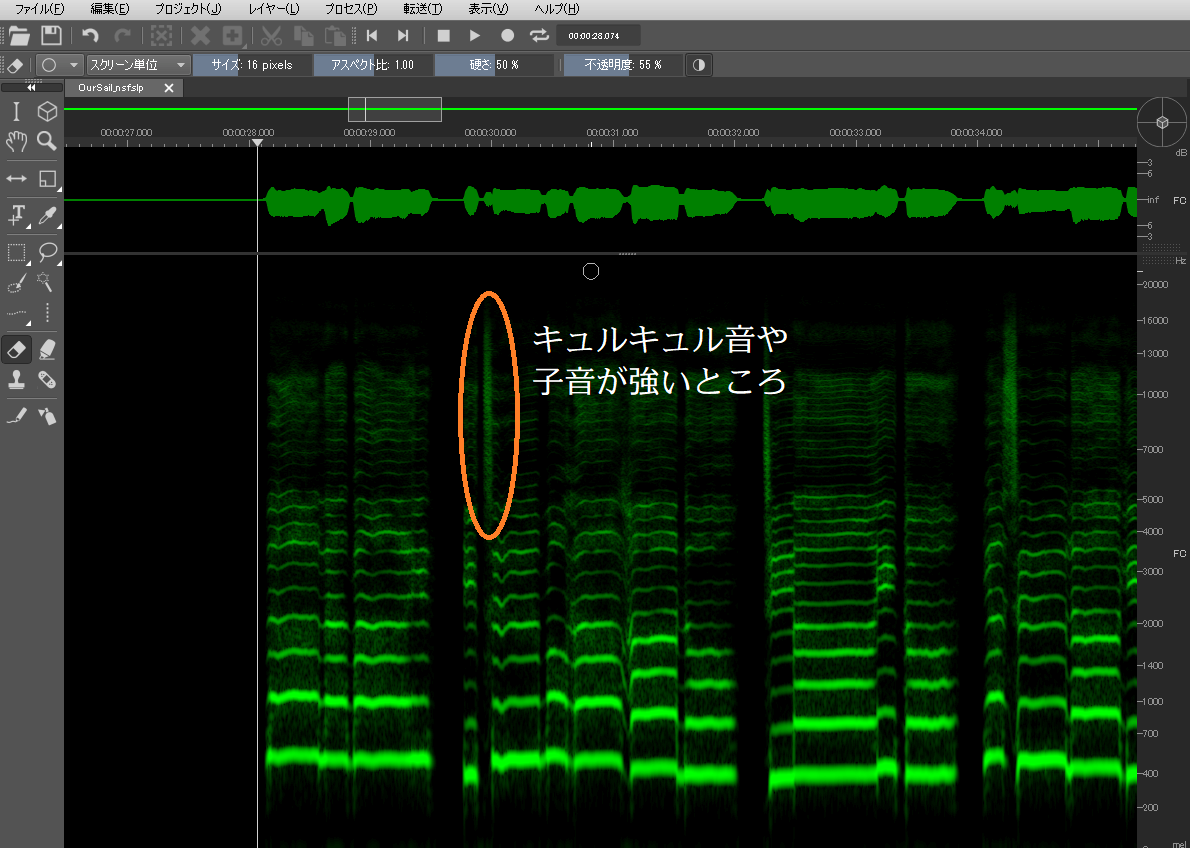Select the horizontal double-arrow move tool
Screen dimensions: 1190x848
(x=16, y=178)
